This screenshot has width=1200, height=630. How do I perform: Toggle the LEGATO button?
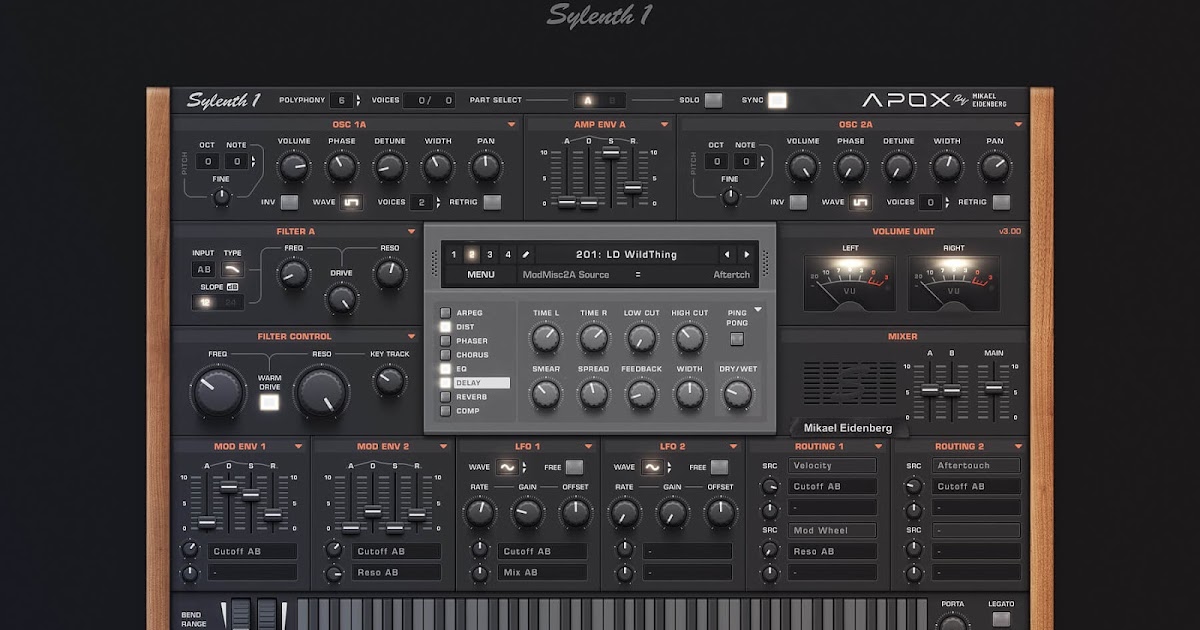pos(1001,619)
